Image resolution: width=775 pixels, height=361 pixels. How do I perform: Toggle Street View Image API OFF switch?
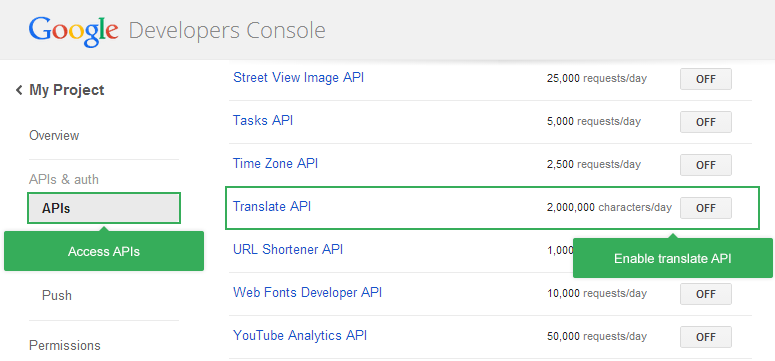(x=705, y=79)
